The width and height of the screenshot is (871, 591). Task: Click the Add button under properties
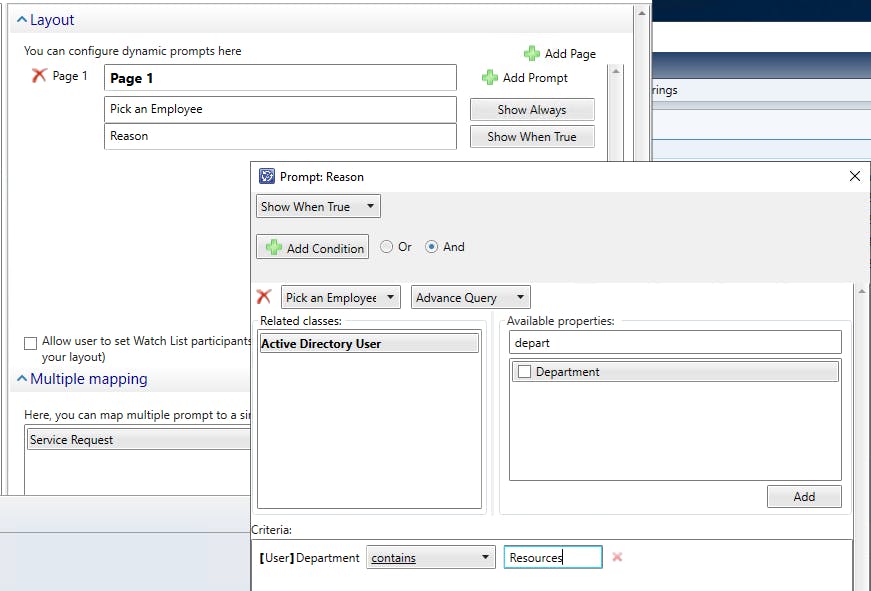tap(804, 497)
